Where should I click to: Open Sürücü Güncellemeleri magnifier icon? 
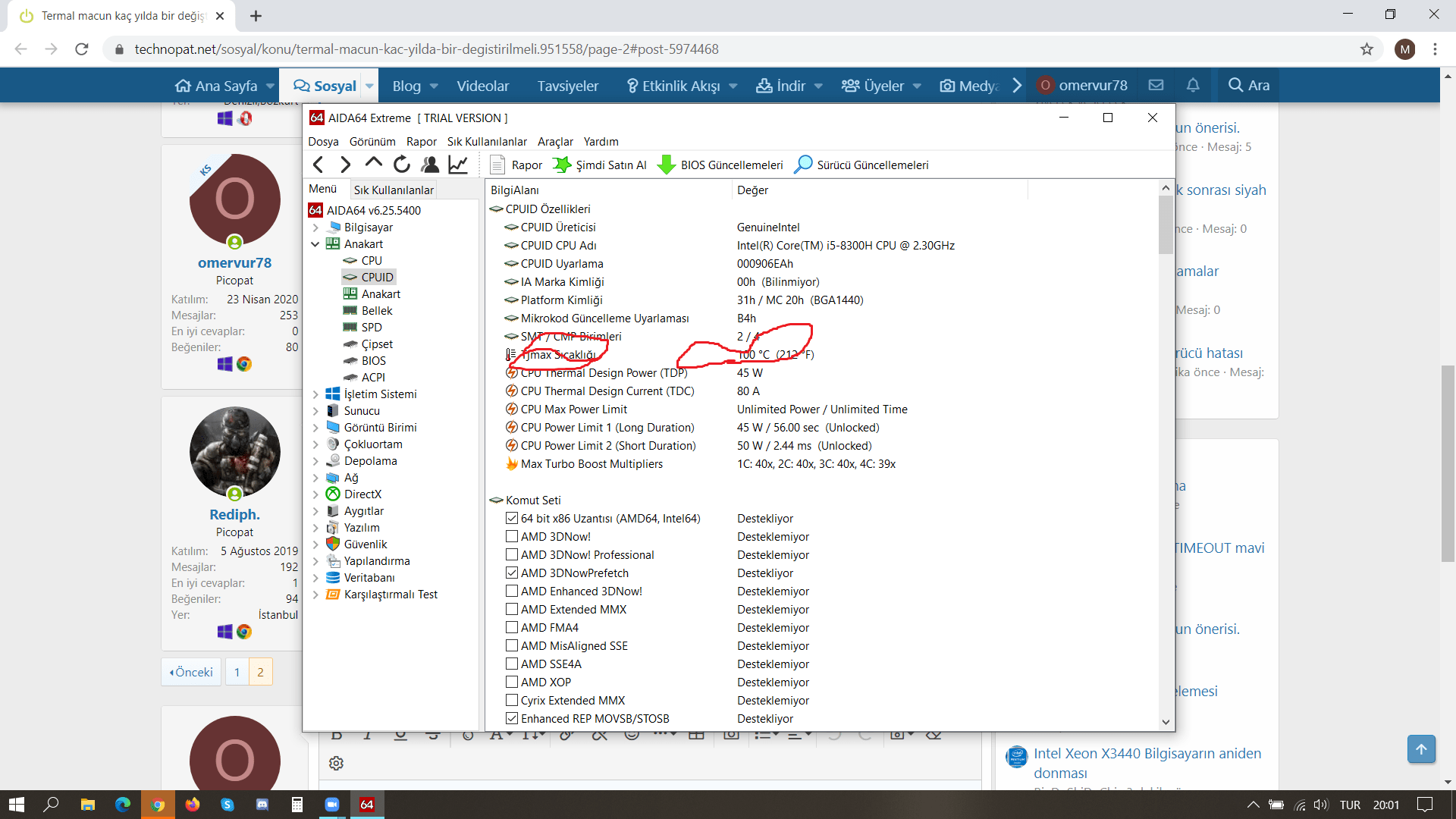click(803, 165)
